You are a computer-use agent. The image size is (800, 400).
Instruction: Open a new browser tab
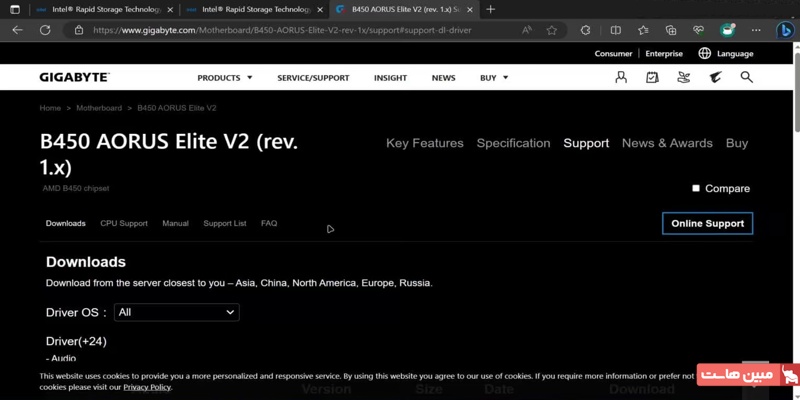click(x=490, y=9)
